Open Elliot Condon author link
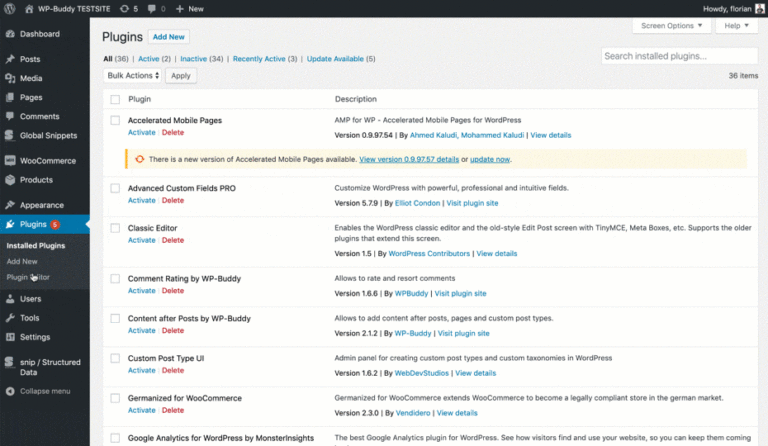This screenshot has height=446, width=768. (417, 203)
